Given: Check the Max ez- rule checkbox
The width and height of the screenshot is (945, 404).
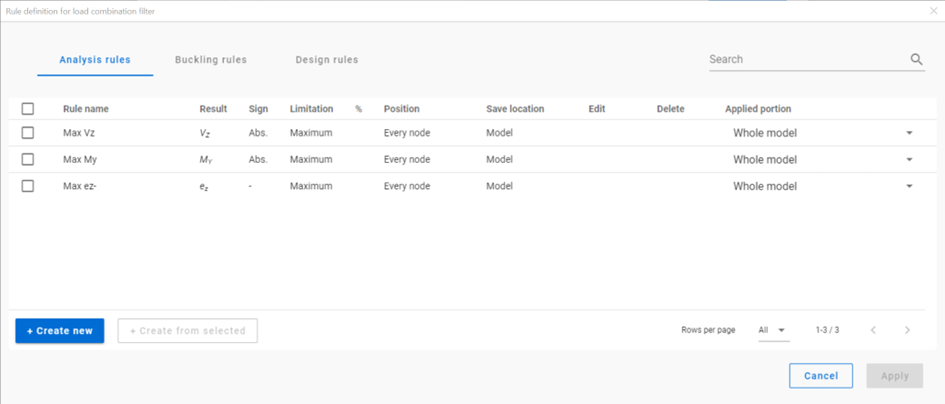Looking at the screenshot, I should point(28,186).
